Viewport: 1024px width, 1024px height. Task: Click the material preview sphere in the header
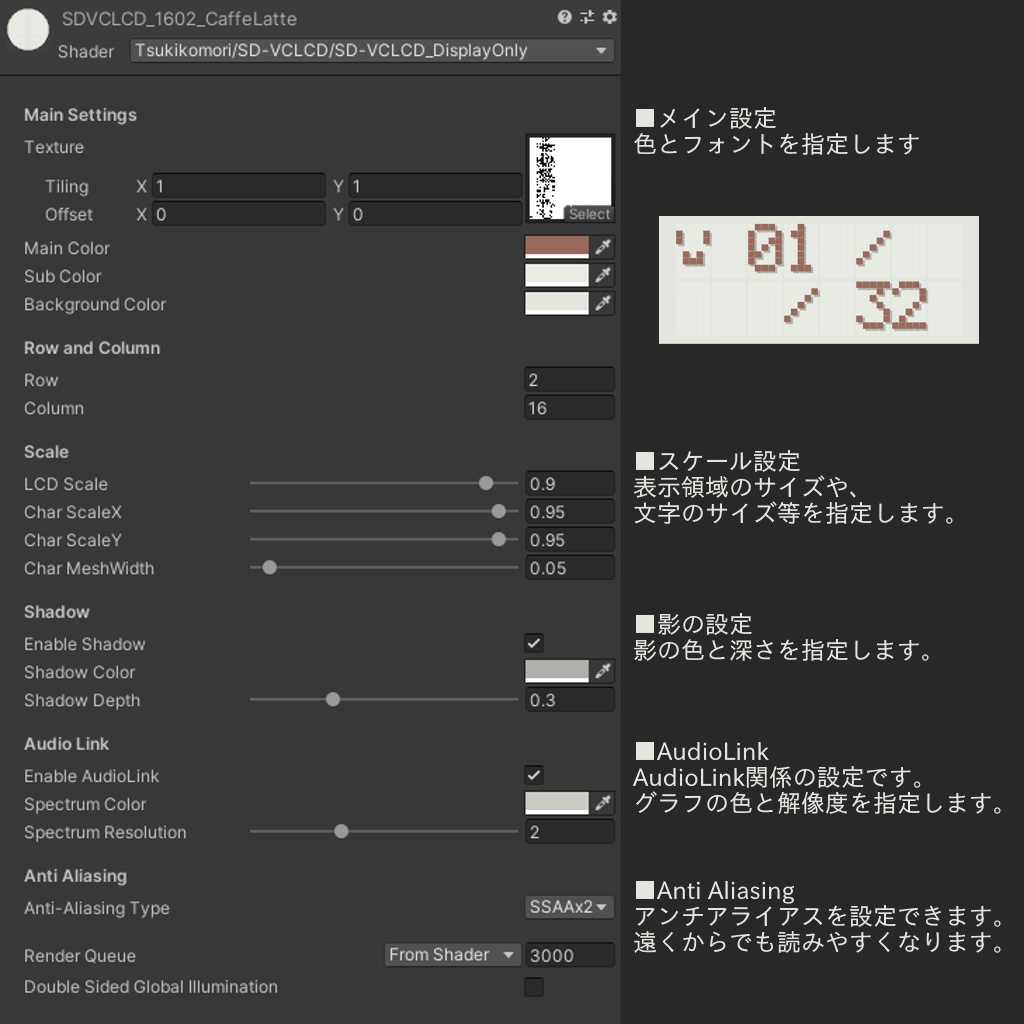tap(27, 30)
